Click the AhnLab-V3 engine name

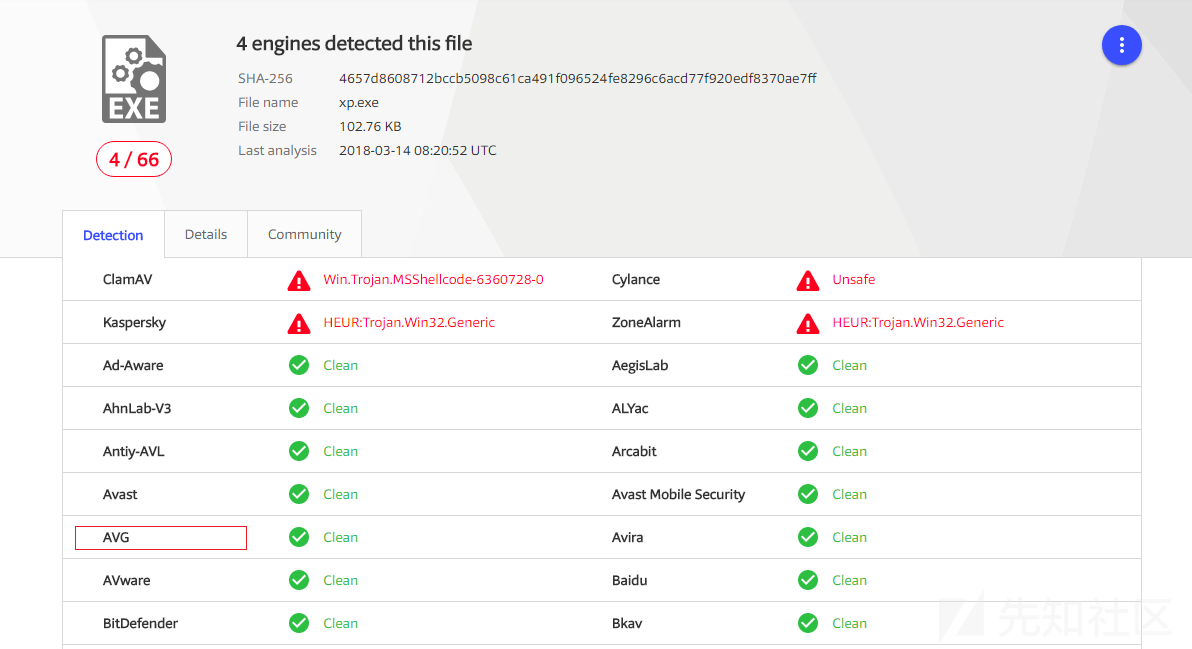[x=137, y=408]
